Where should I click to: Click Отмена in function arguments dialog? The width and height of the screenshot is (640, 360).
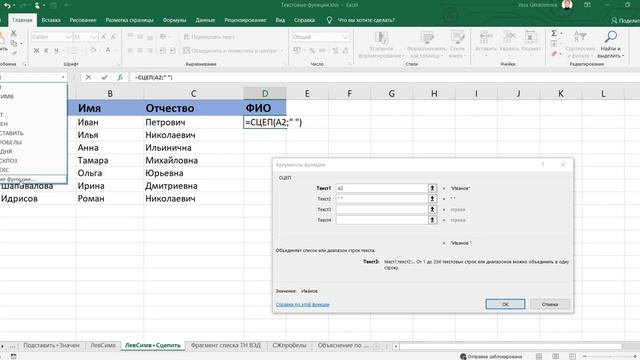coord(550,304)
